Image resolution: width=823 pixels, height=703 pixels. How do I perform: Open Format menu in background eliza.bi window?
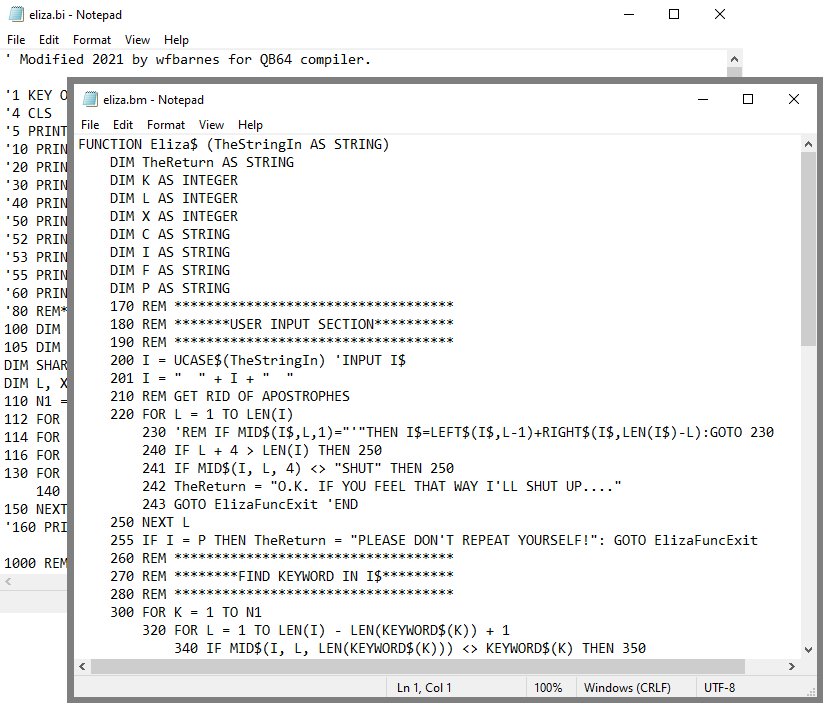(x=92, y=40)
